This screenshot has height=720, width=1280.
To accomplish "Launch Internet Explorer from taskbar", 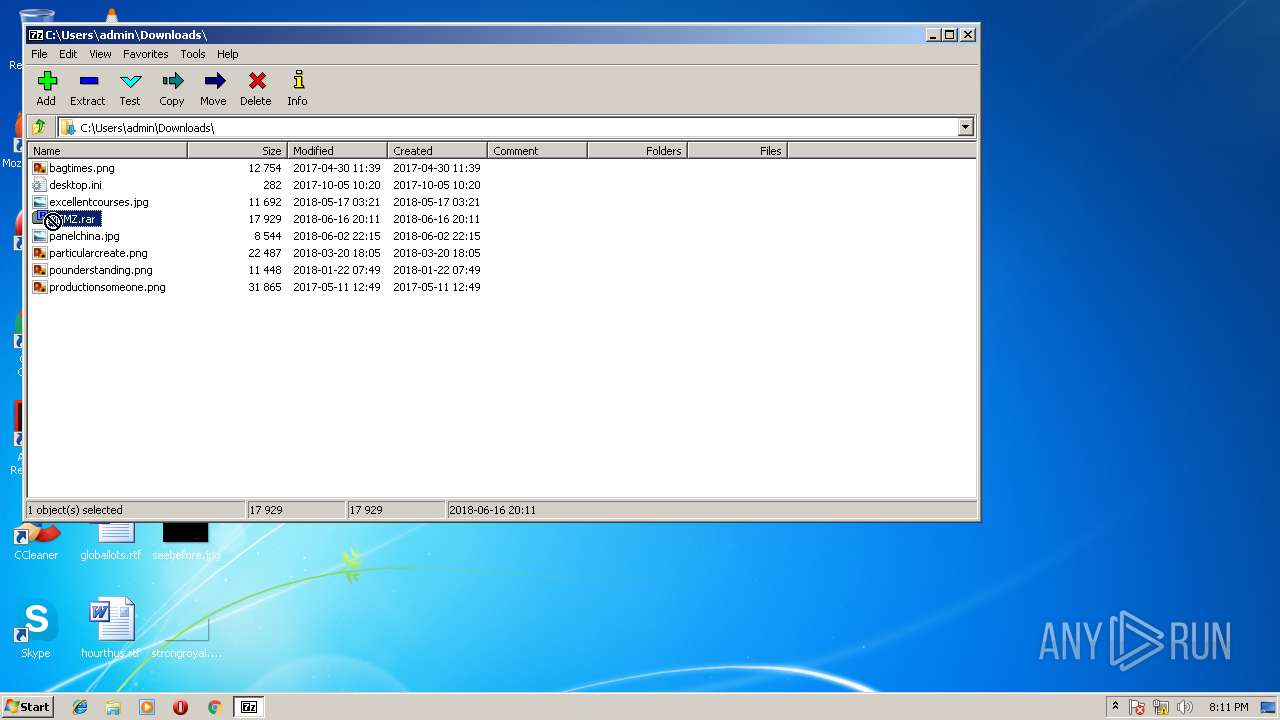I will click(80, 707).
